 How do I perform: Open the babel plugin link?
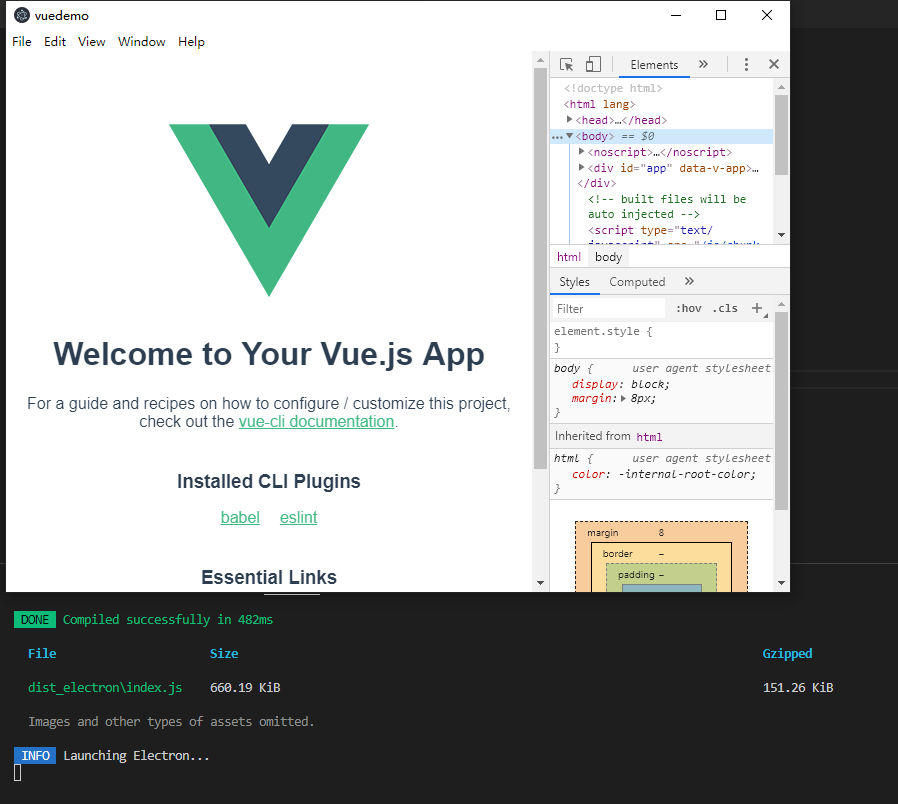tap(240, 517)
